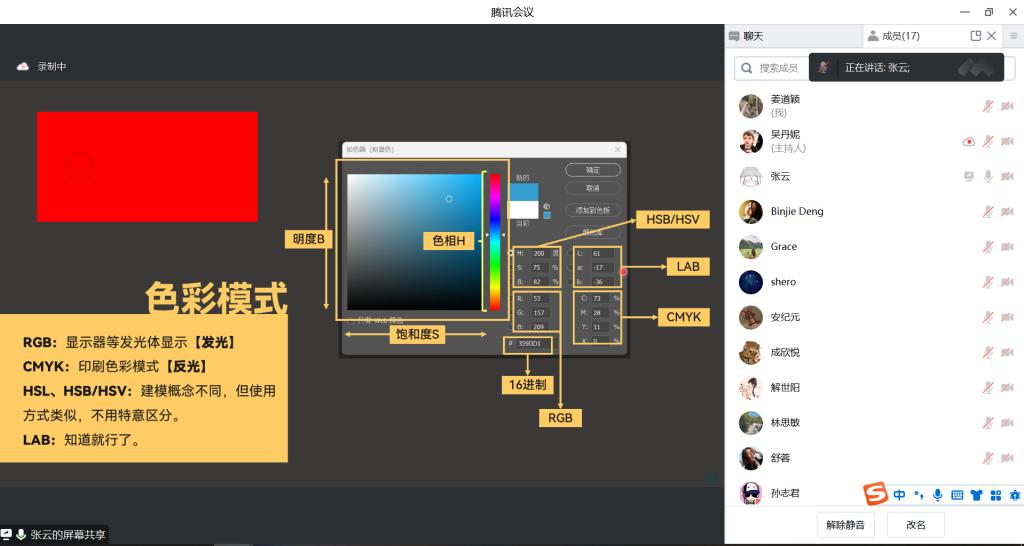The image size is (1024, 546).
Task: Toggle Sogou punctuation mode
Action: click(x=919, y=495)
